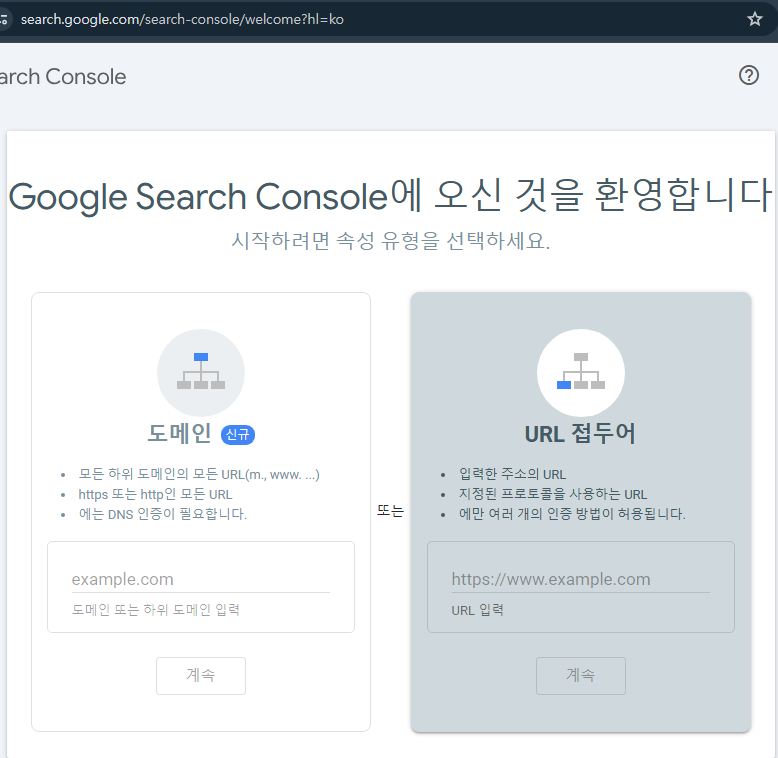Click bullet '에는 DNS 인증이 필요합니다.'
Screen dimensions: 778x758
pos(163,514)
